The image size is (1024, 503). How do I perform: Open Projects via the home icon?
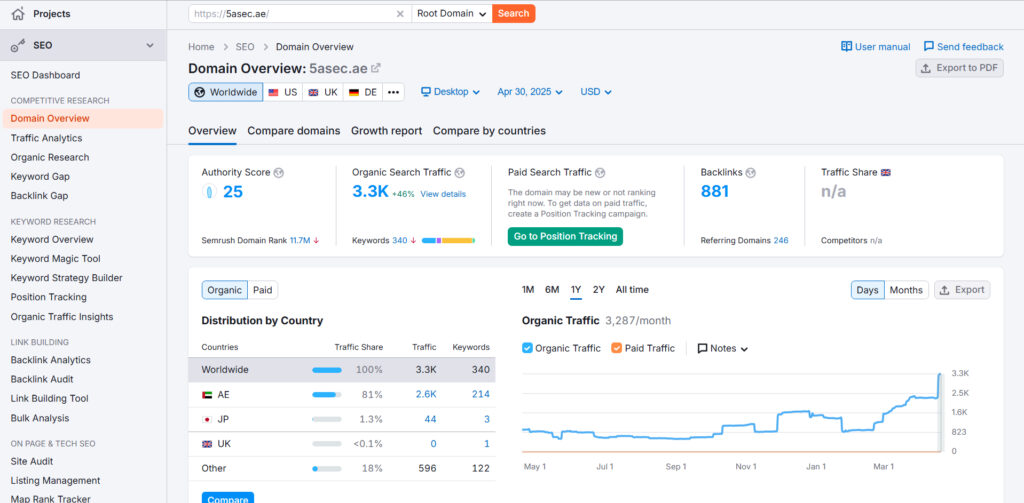tap(18, 13)
